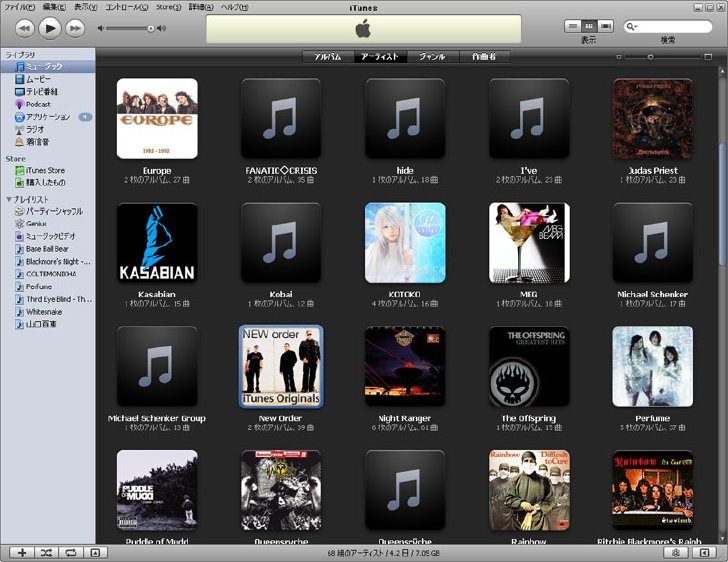Image resolution: width=728 pixels, height=562 pixels.
Task: Open パーティーシャッフル playlist
Action: (x=48, y=211)
